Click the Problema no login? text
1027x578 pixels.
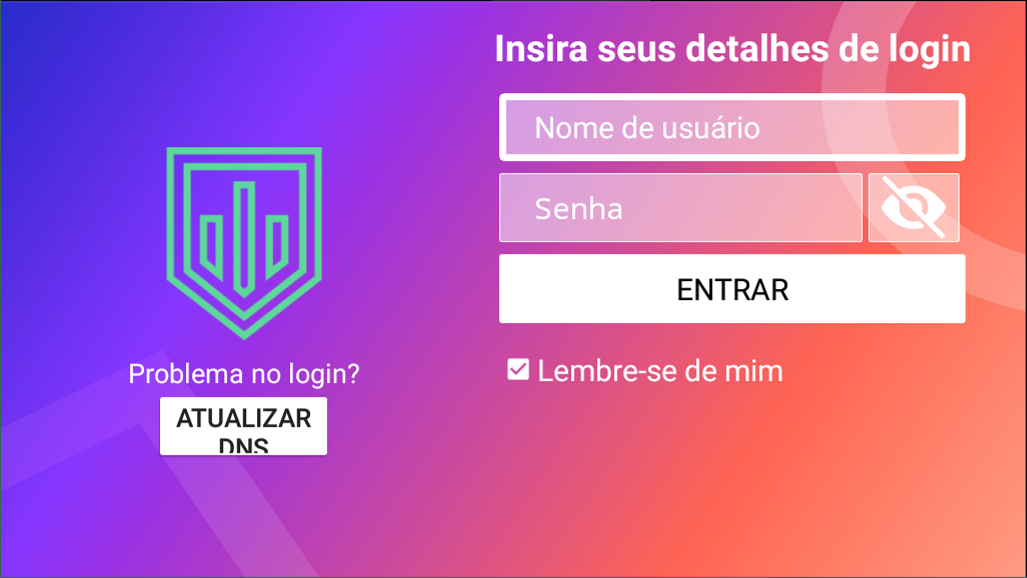pyautogui.click(x=244, y=374)
